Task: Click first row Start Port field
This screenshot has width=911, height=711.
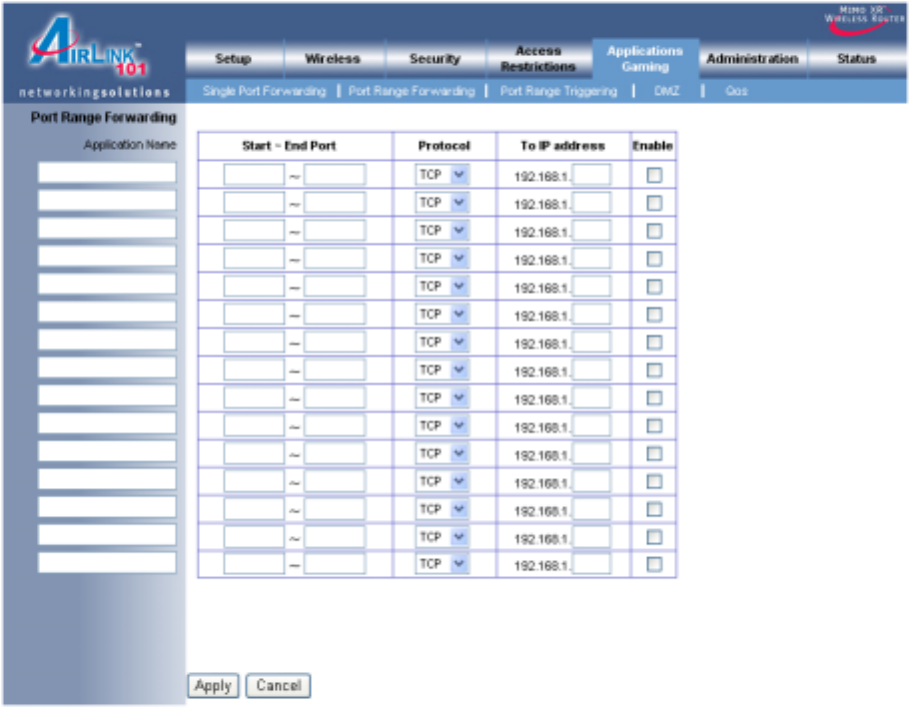Action: [x=254, y=174]
